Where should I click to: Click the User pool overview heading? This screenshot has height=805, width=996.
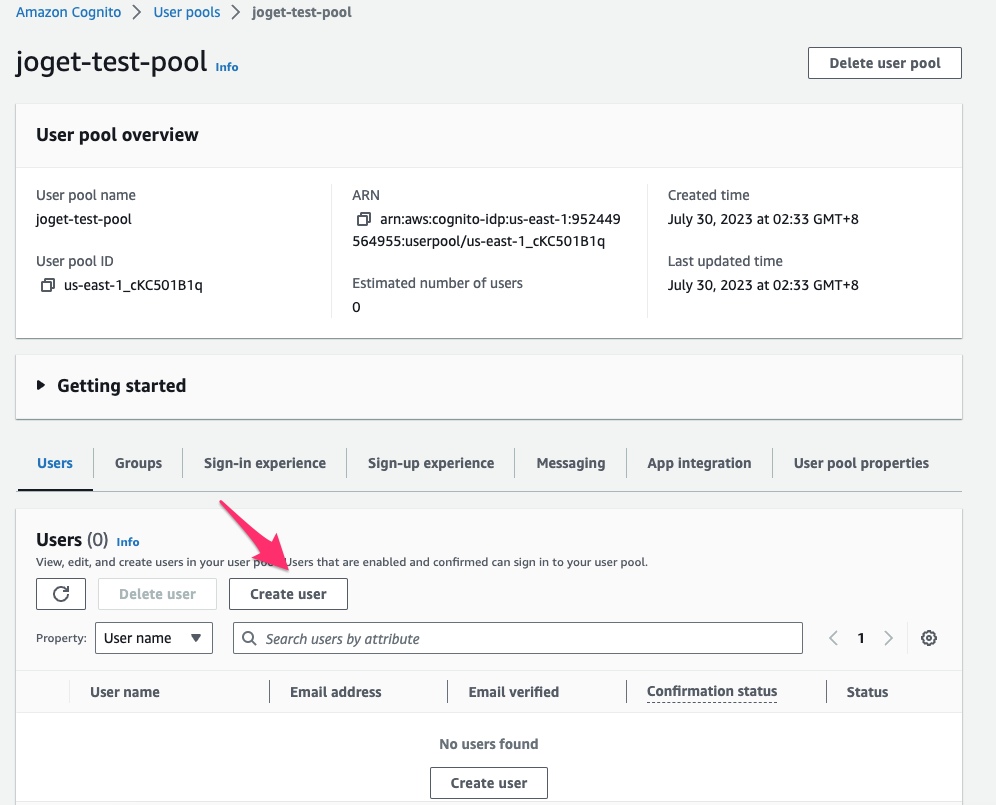coord(118,135)
